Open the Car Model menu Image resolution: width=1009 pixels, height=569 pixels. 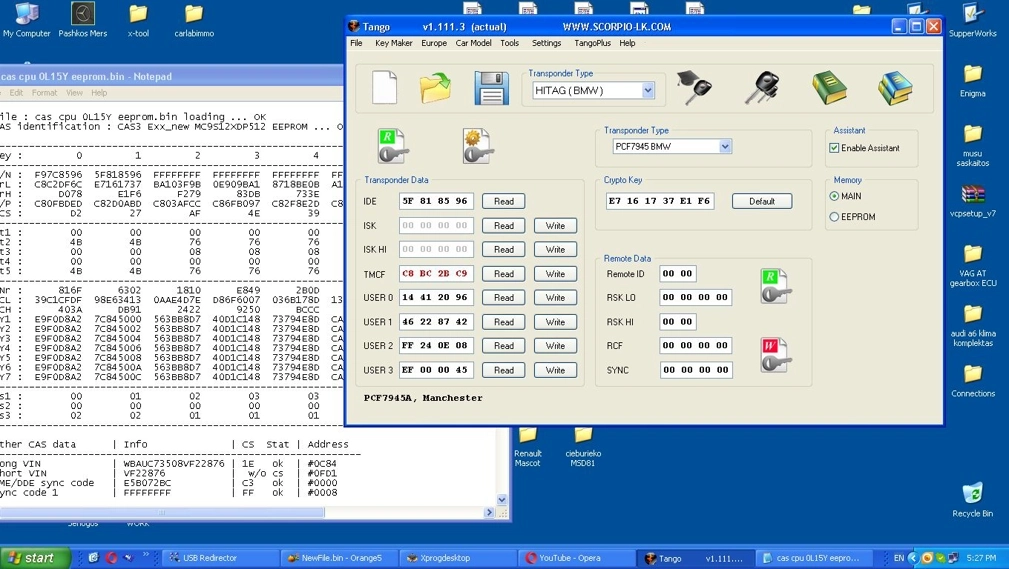[474, 43]
